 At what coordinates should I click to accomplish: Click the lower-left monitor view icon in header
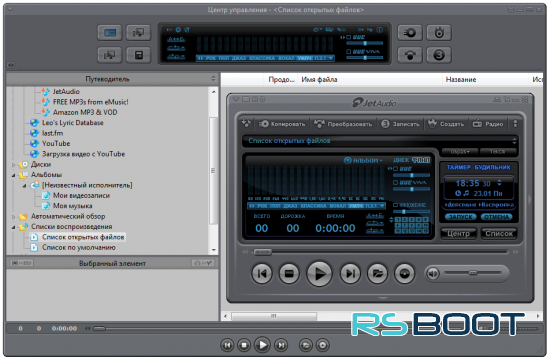(x=110, y=55)
